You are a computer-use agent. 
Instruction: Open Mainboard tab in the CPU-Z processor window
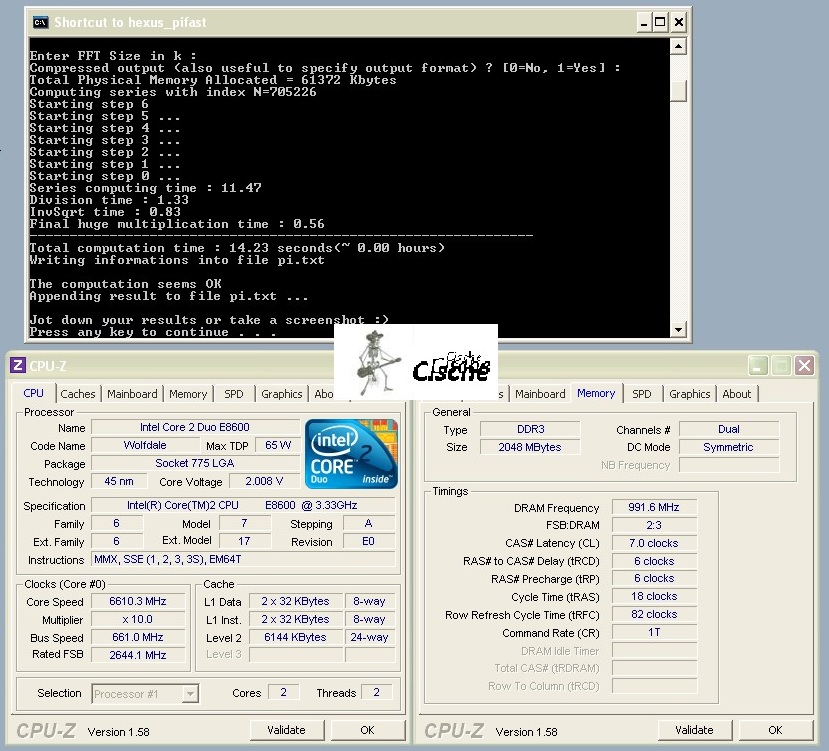[x=132, y=394]
